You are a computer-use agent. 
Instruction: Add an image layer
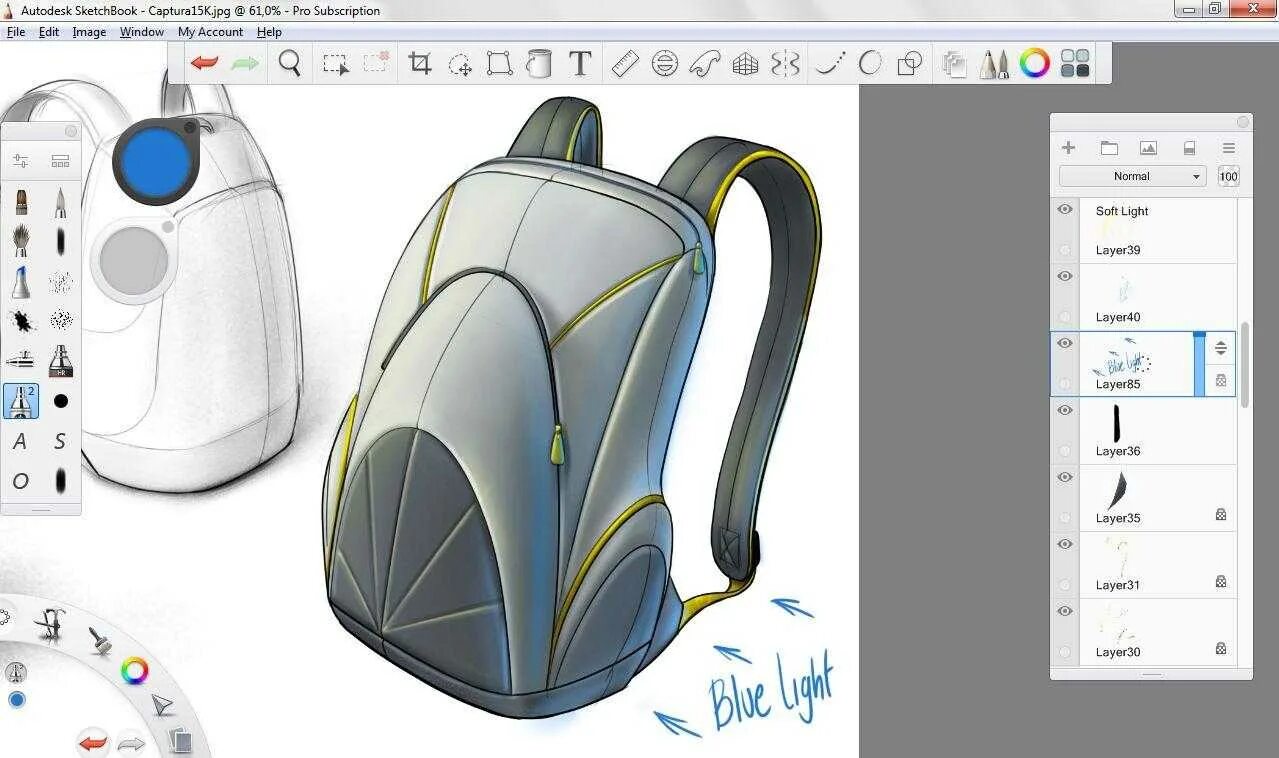point(1148,148)
